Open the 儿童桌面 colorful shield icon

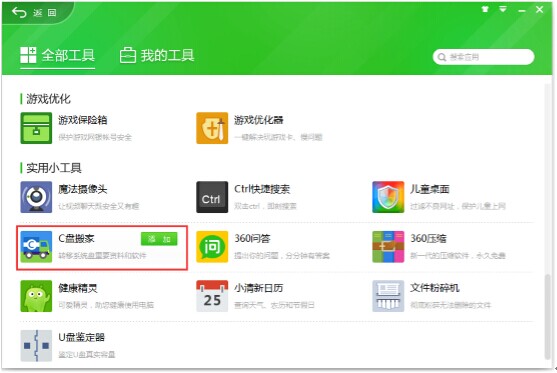pos(388,197)
